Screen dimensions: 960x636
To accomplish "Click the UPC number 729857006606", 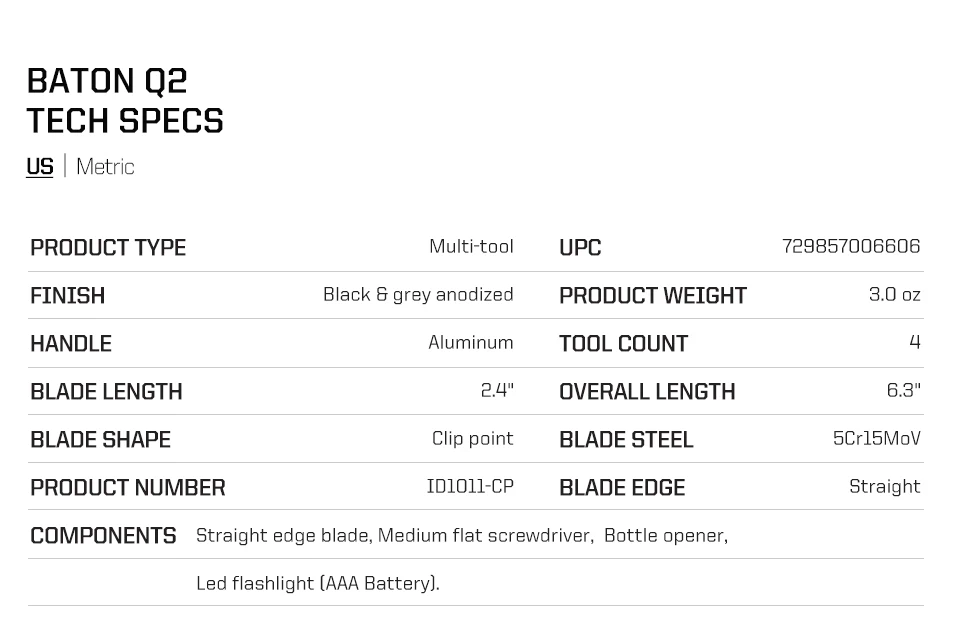I will 851,246.
